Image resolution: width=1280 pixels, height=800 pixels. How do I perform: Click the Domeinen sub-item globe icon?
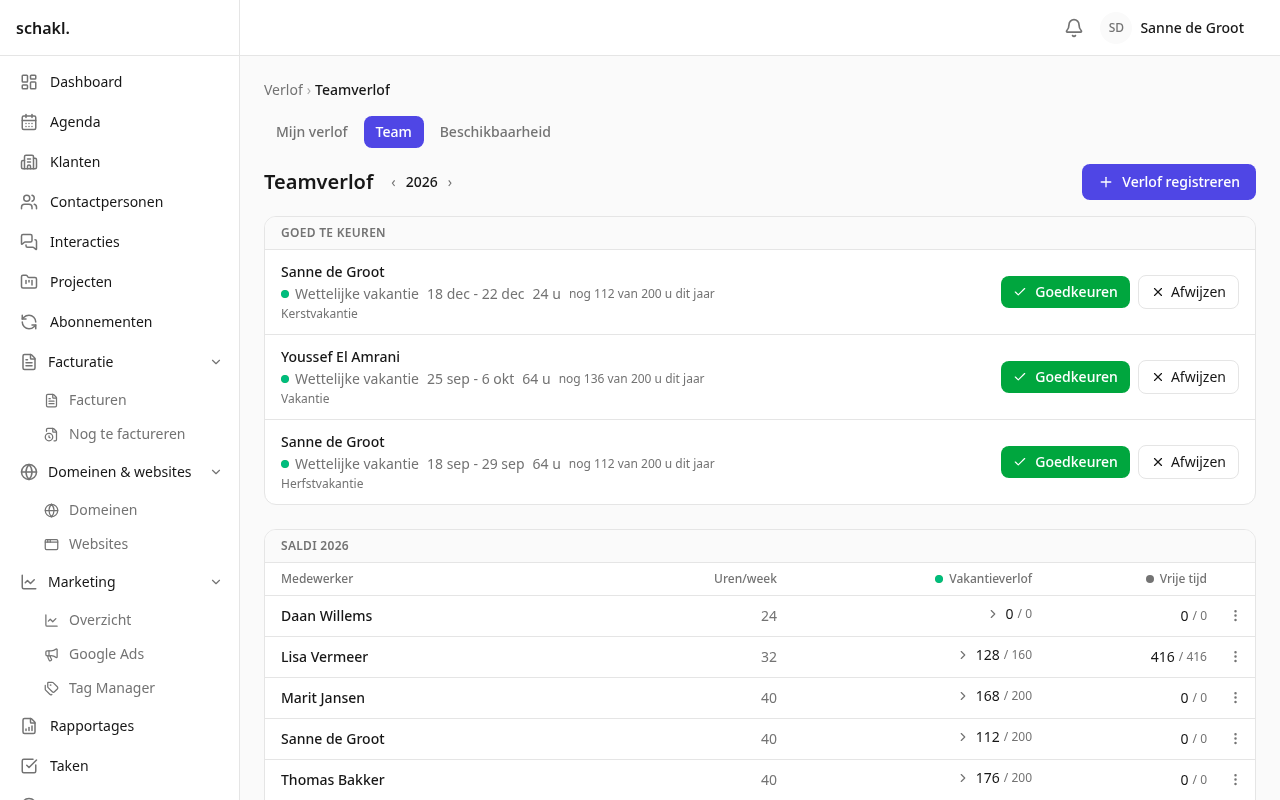(x=51, y=510)
